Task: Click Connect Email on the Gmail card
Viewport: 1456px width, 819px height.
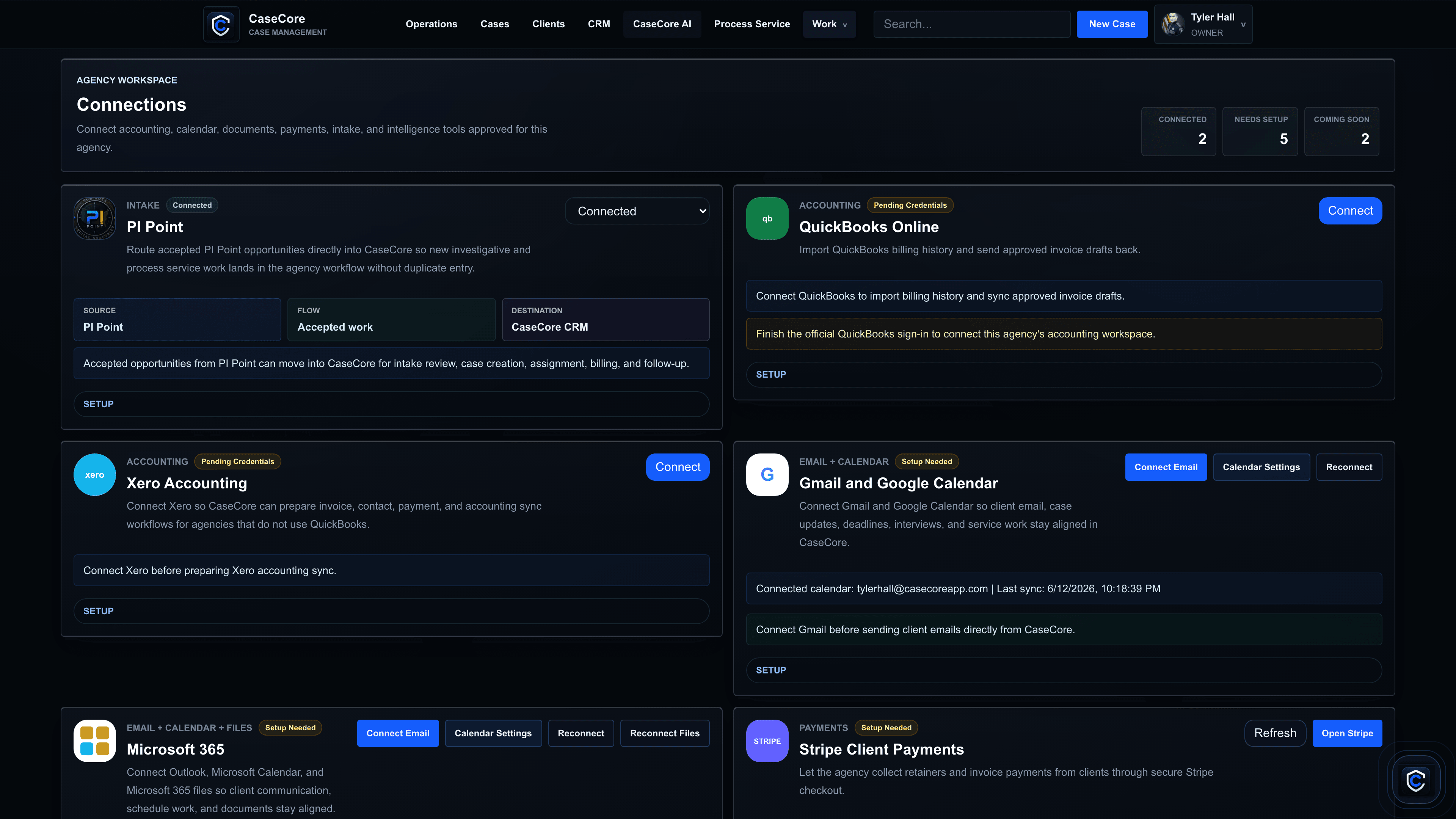Action: pyautogui.click(x=1166, y=467)
